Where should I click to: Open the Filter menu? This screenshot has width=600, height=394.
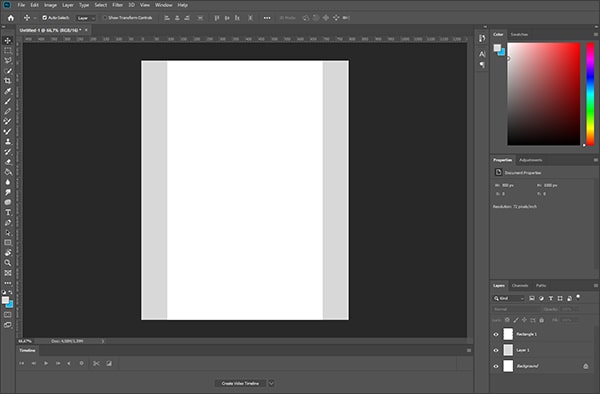click(117, 5)
